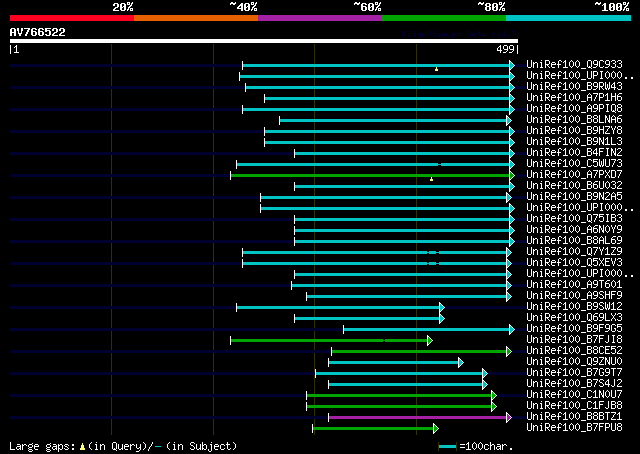Select hit label UniRef100_B8AL69

[x=574, y=241]
